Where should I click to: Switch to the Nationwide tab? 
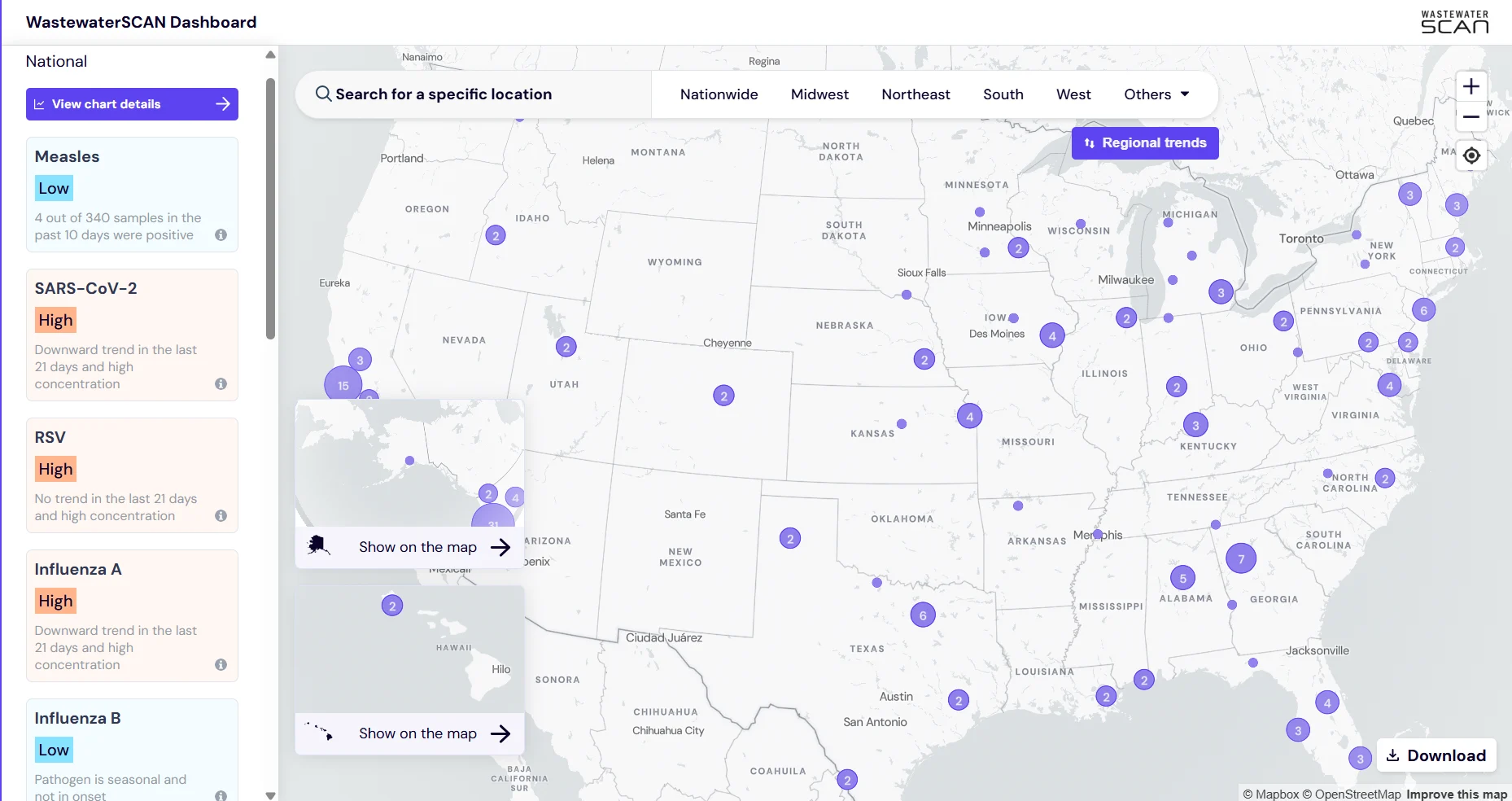click(719, 94)
